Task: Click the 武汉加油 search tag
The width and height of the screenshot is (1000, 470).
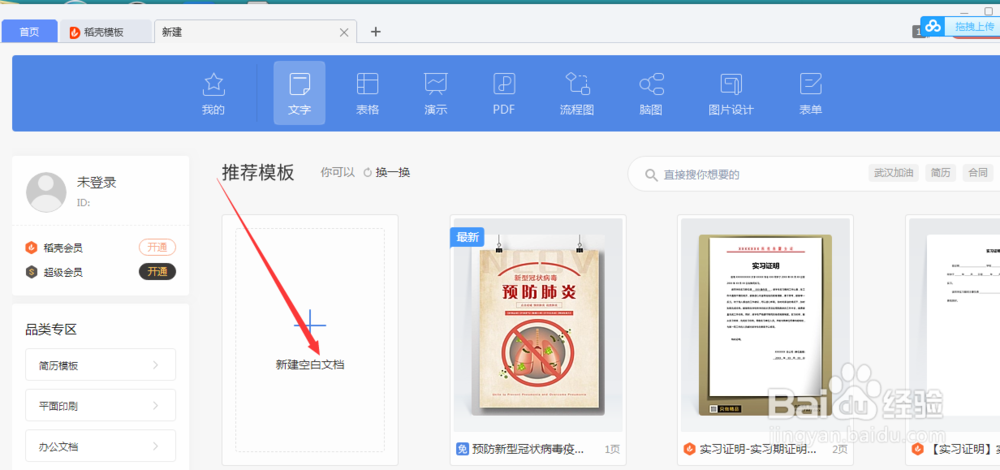Action: 893,173
